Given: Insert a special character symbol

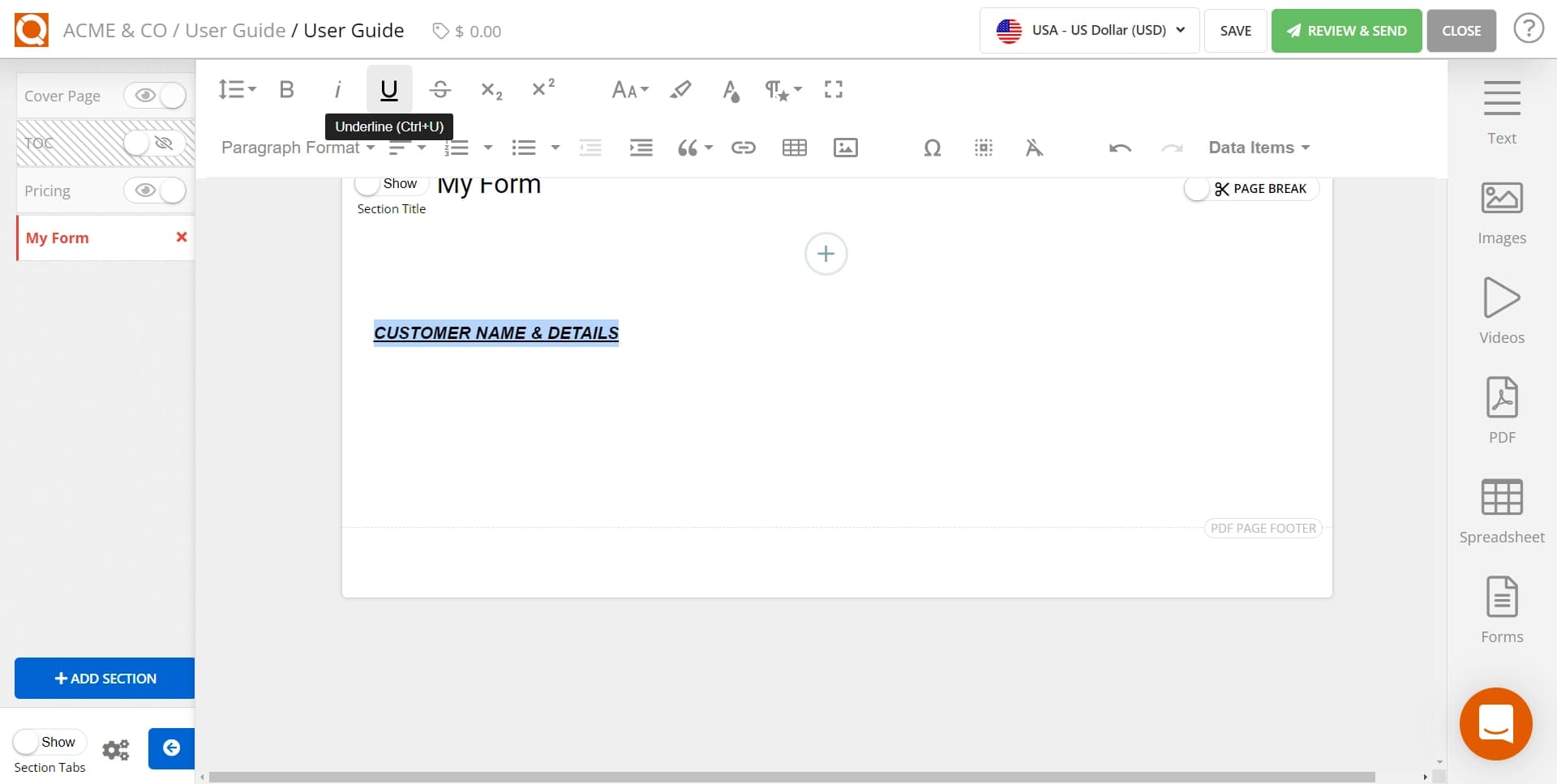Looking at the screenshot, I should [932, 148].
